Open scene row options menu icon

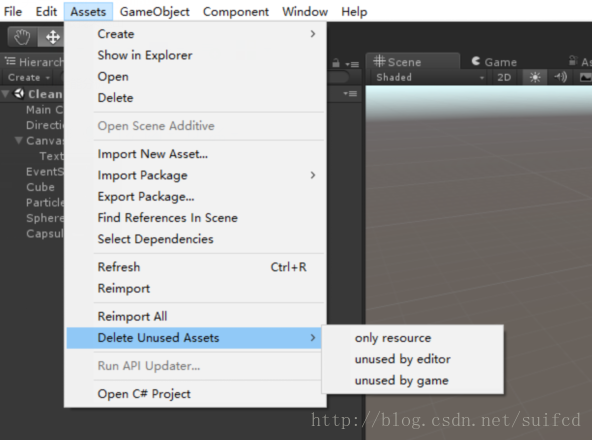tap(350, 94)
